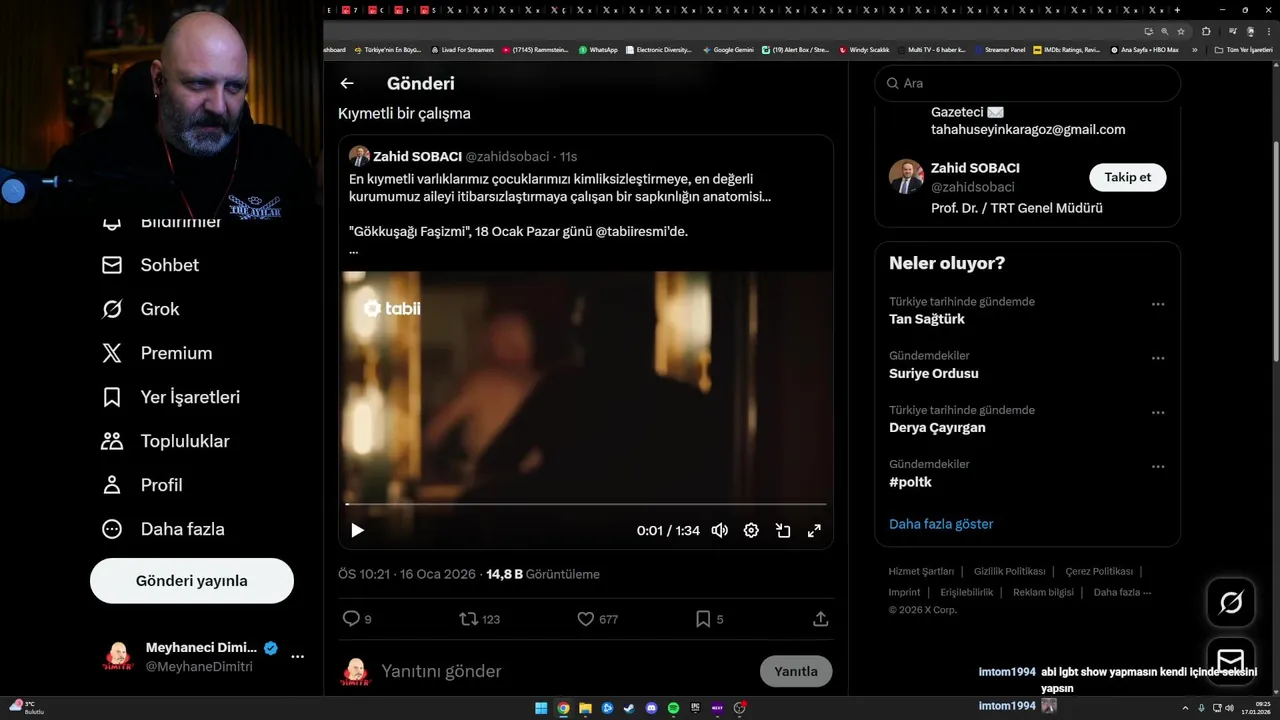1280x720 pixels.
Task: Open options for the #poltk trend
Action: 1158,466
